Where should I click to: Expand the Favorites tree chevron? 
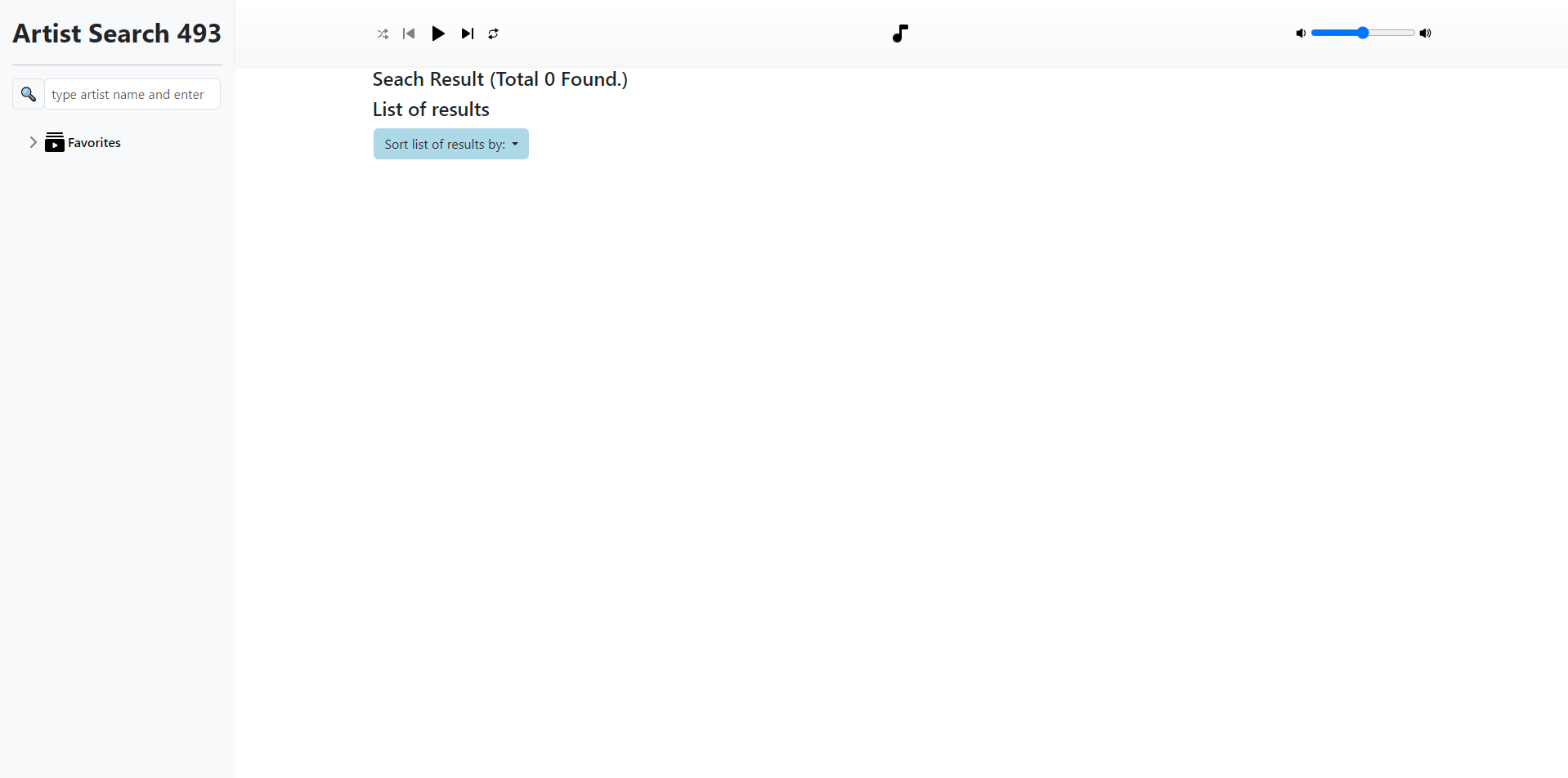tap(34, 142)
